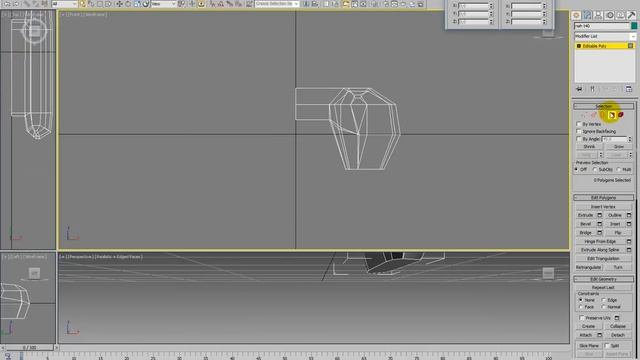This screenshot has width=640, height=360.
Task: Select Face constraint radio
Action: [x=581, y=307]
